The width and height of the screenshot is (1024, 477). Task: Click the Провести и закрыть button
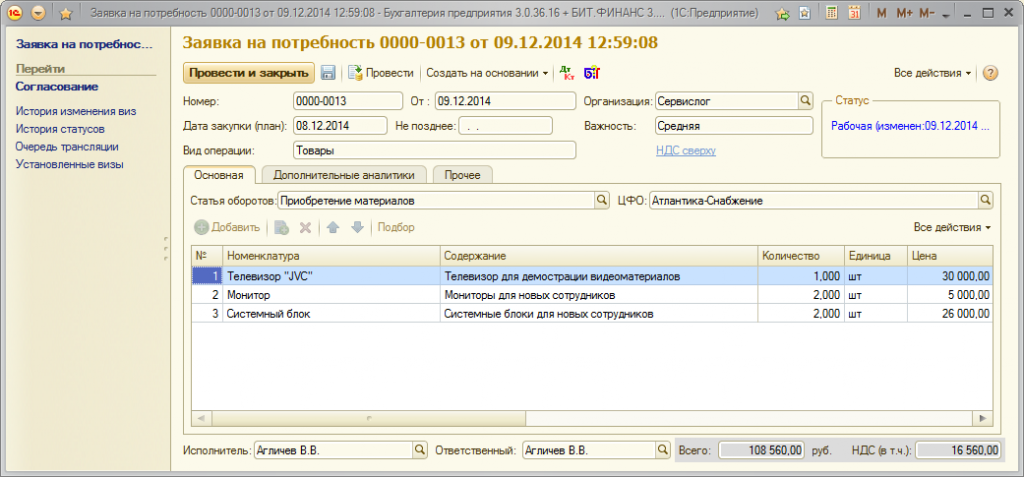click(x=248, y=73)
